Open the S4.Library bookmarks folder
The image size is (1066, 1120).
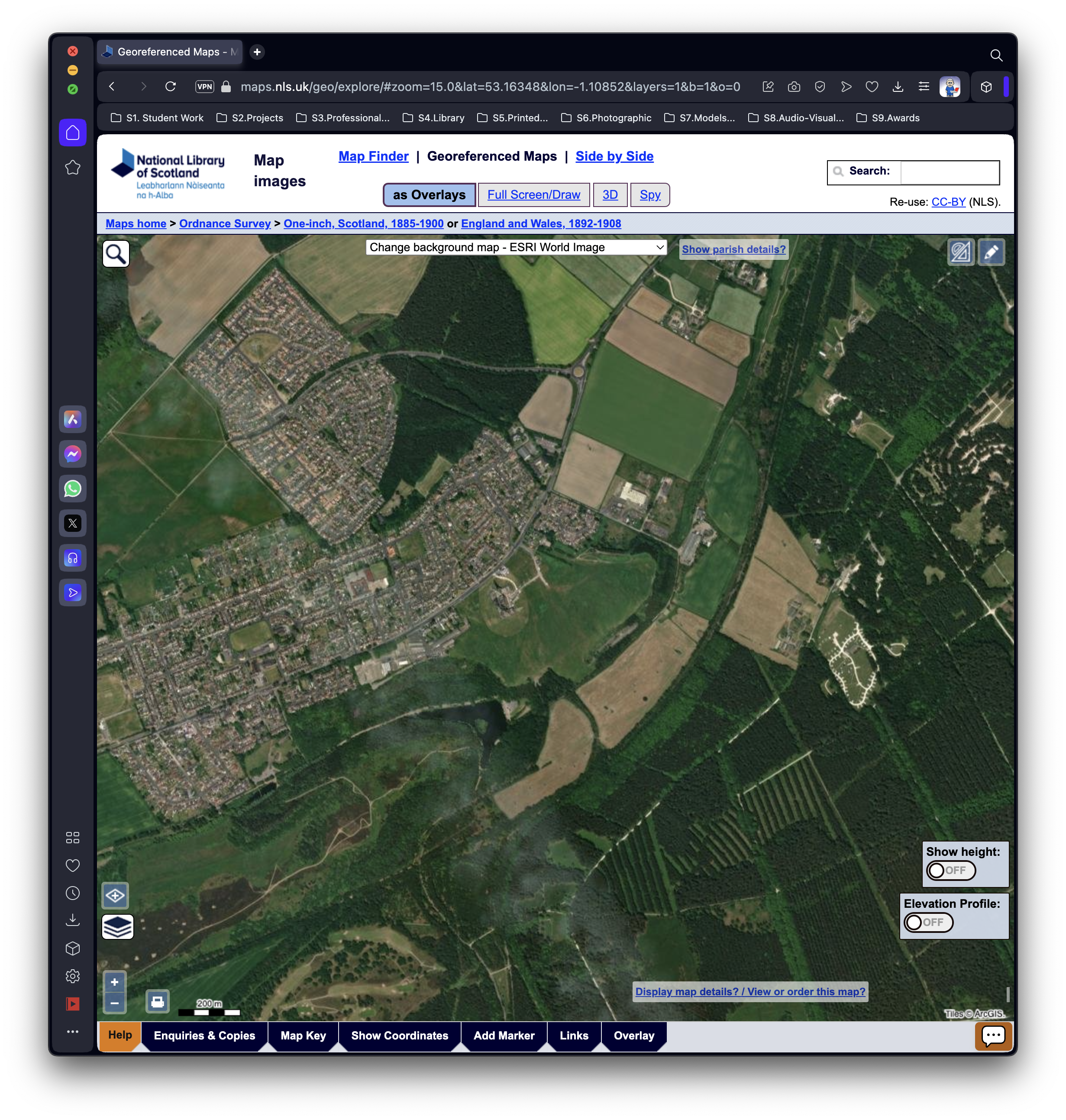433,118
